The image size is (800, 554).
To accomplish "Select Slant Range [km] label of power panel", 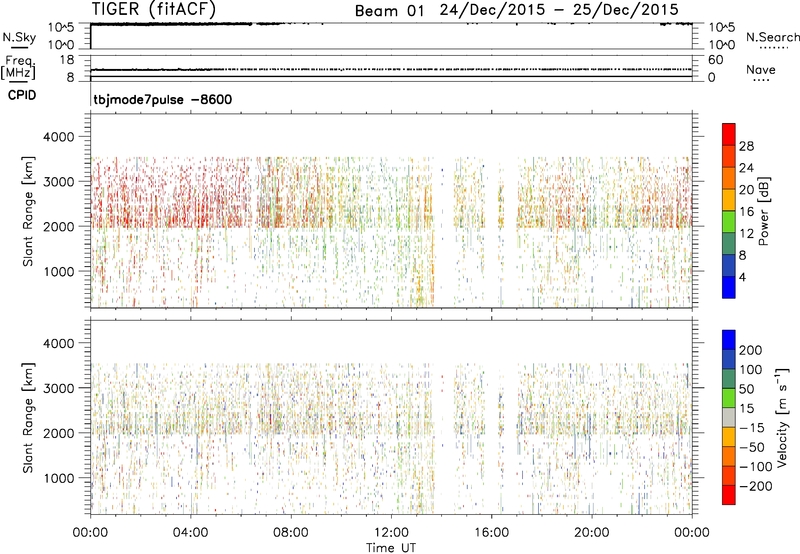I will click(x=28, y=211).
